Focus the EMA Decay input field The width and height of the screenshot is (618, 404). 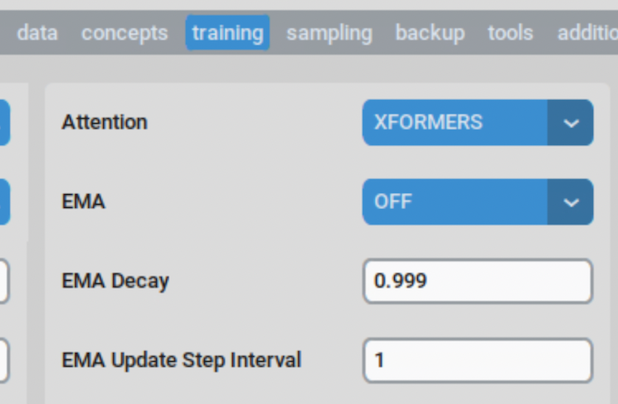(x=478, y=281)
